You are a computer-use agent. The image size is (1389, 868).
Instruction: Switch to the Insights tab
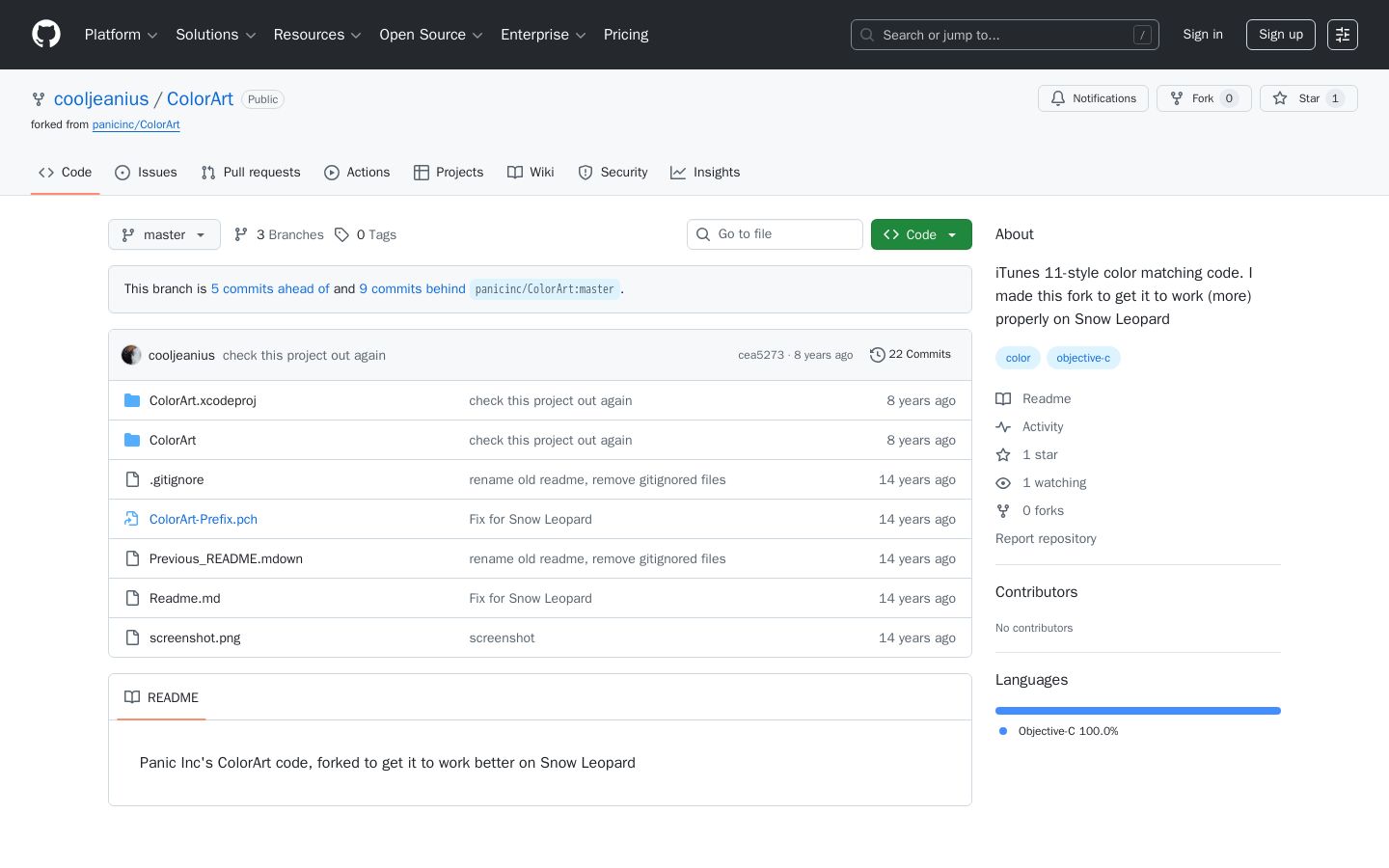point(705,173)
